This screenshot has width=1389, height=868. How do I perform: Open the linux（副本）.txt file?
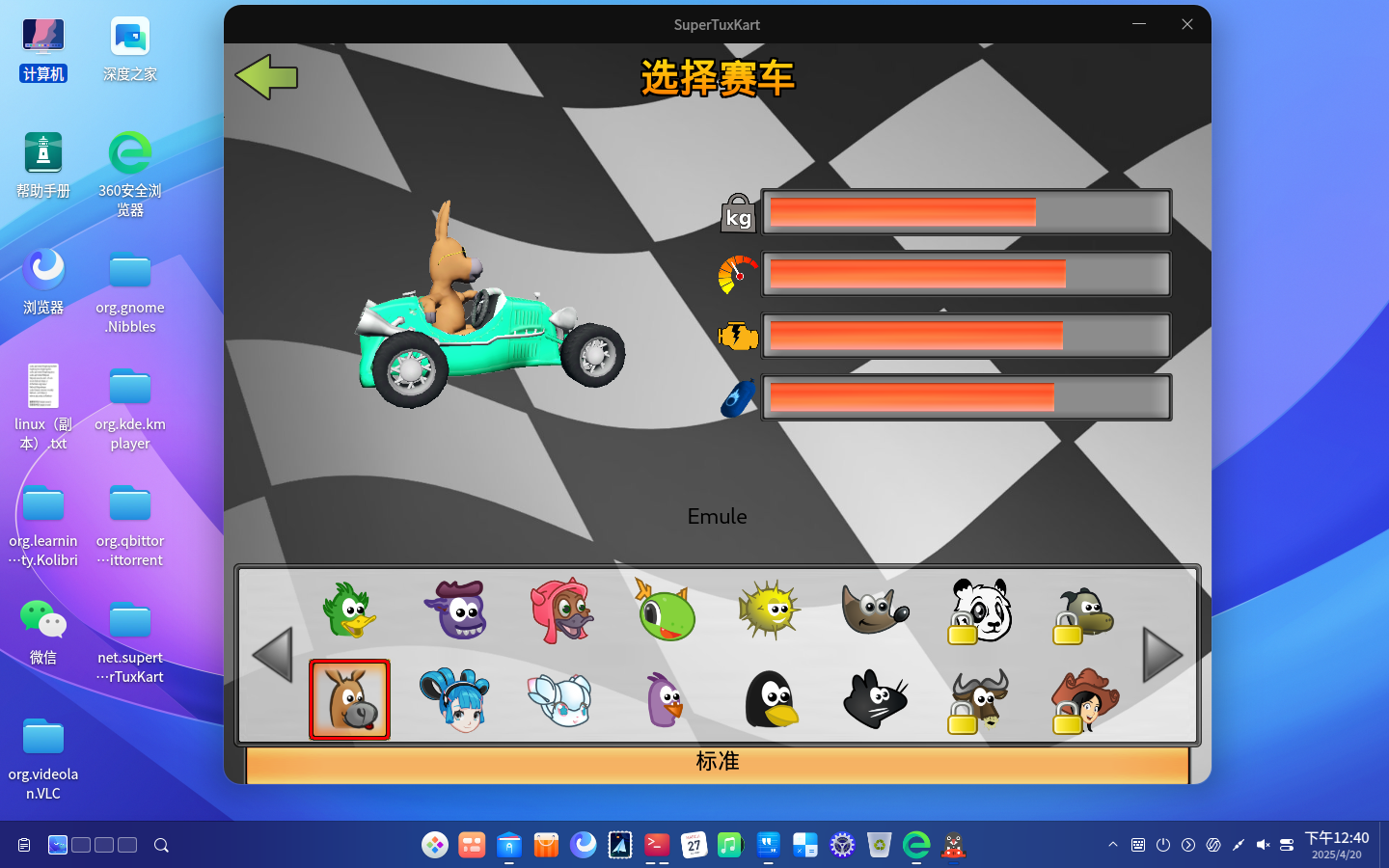(x=43, y=407)
